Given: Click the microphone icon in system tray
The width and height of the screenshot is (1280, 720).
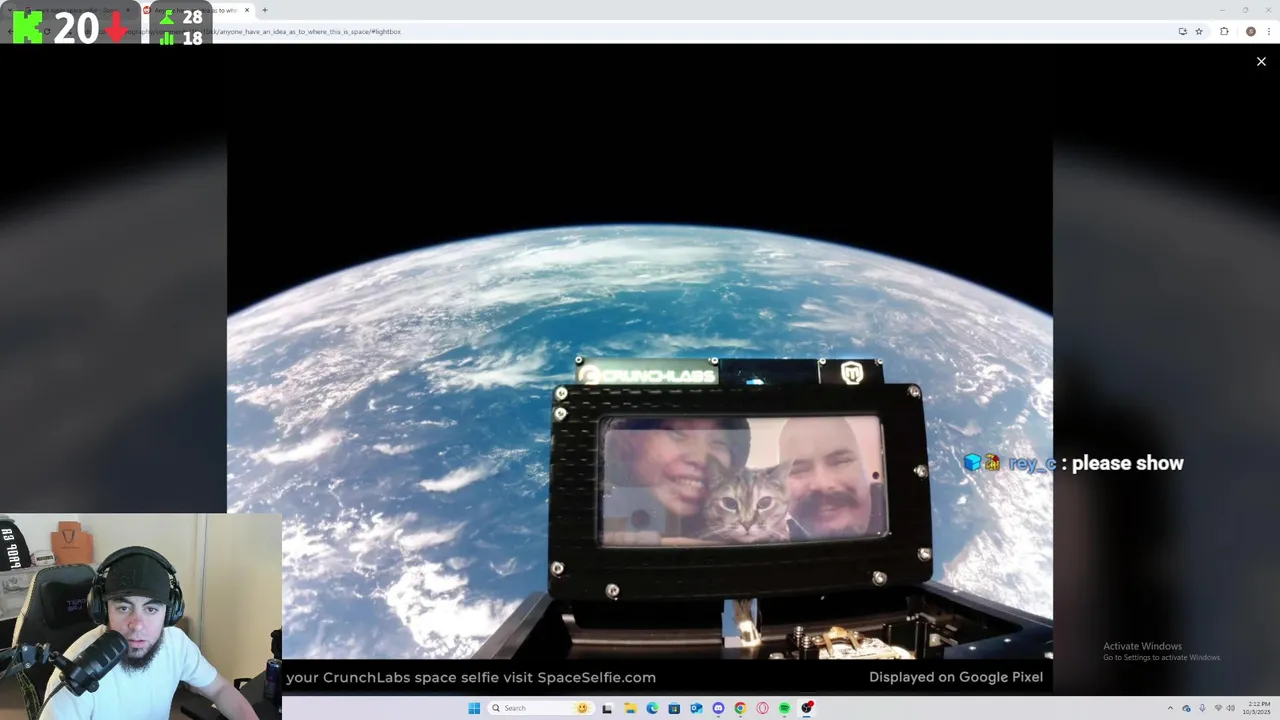Looking at the screenshot, I should [1202, 708].
